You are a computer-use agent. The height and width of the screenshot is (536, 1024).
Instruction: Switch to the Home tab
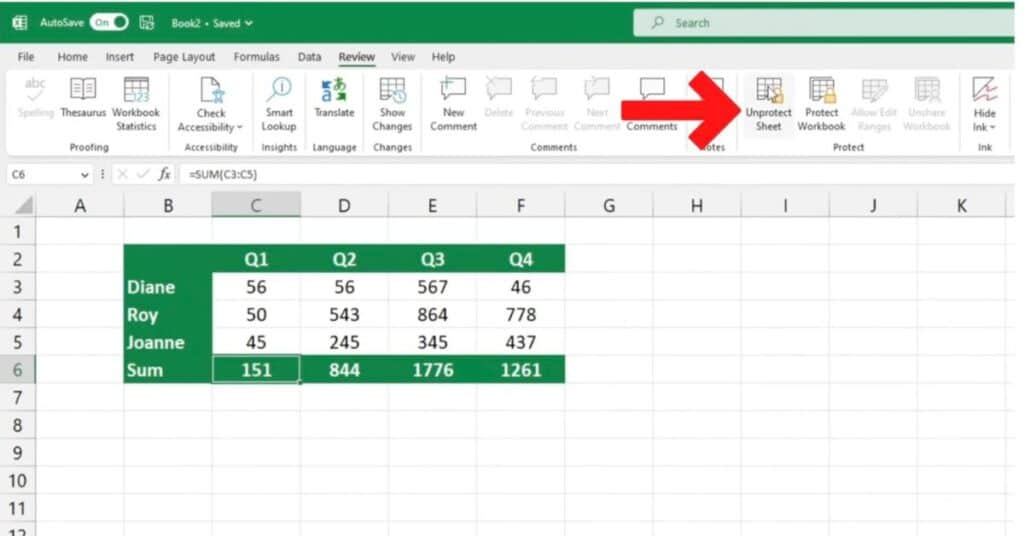click(72, 57)
